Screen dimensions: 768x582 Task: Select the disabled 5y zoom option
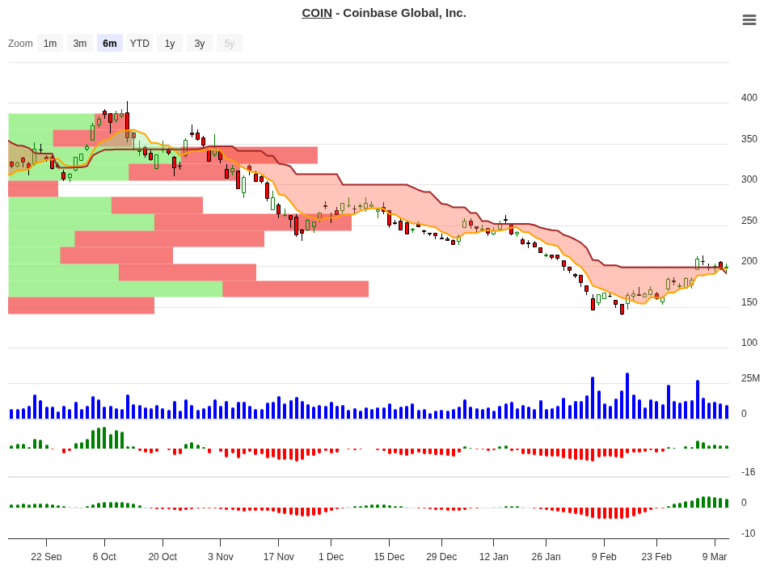[x=229, y=43]
